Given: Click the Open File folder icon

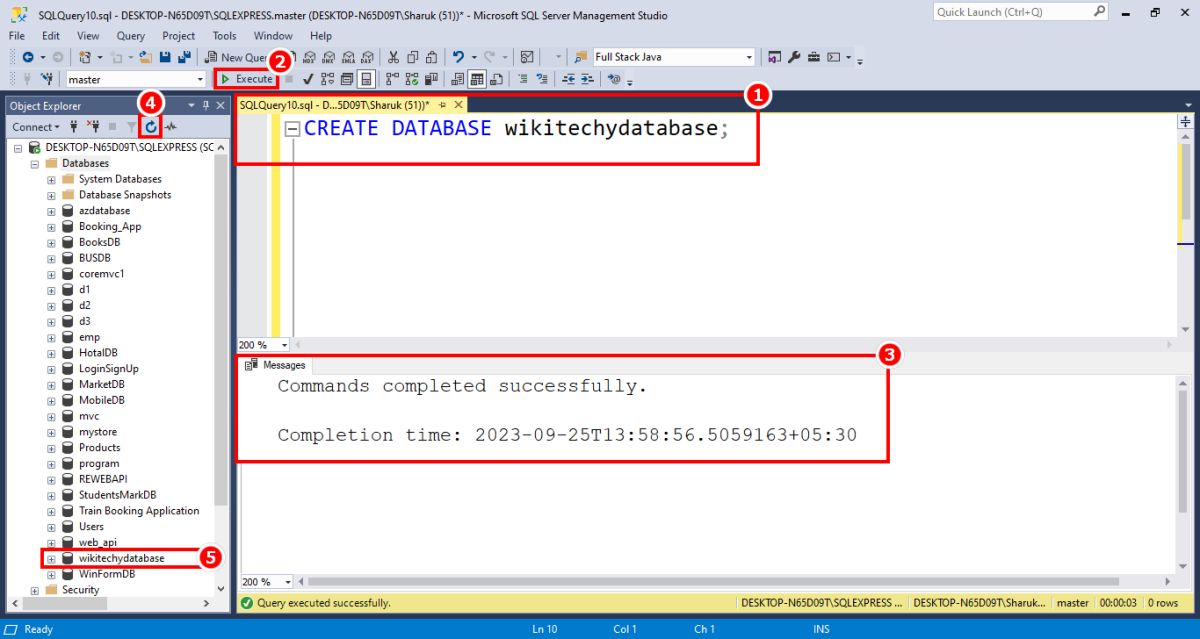Looking at the screenshot, I should click(x=145, y=57).
